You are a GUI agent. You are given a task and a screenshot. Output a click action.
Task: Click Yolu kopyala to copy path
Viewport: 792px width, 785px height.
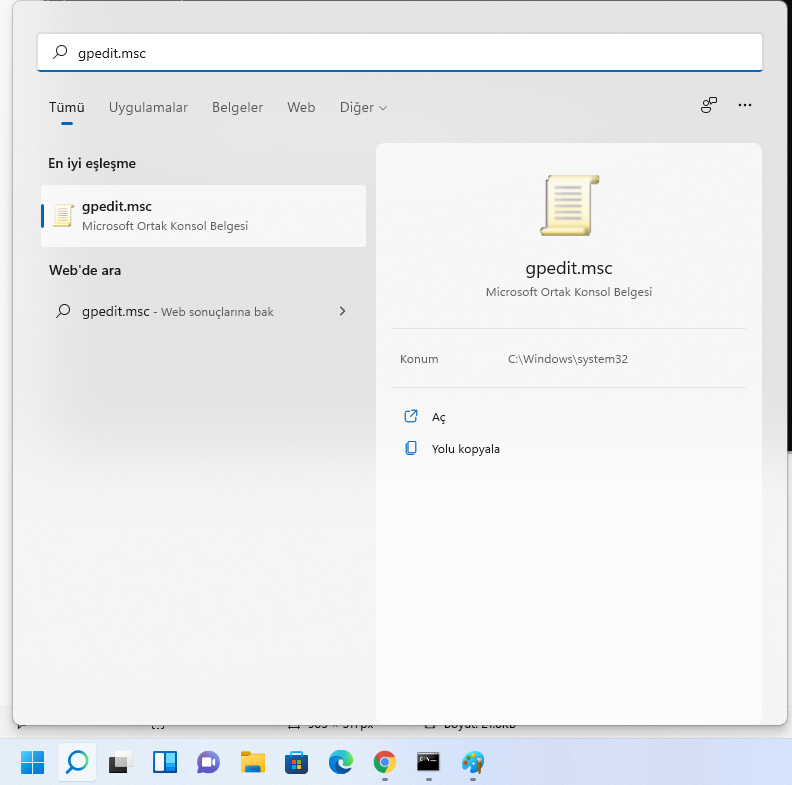[x=465, y=449]
